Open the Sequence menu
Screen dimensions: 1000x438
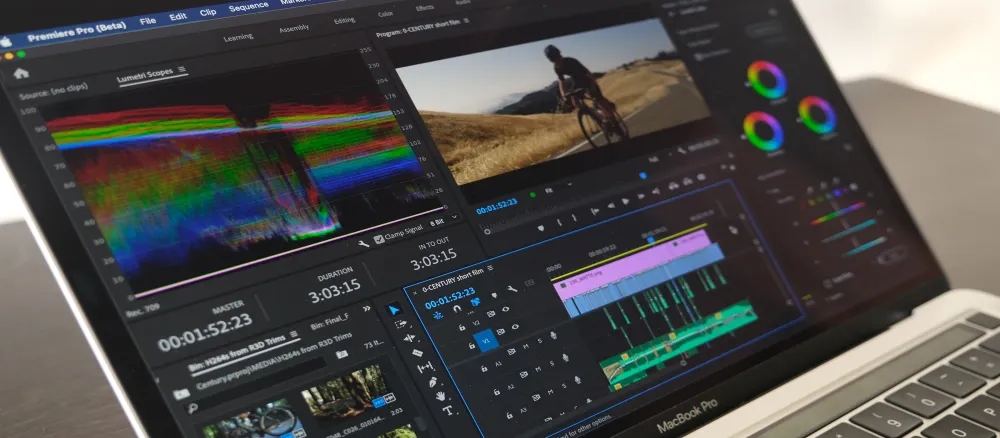[248, 7]
